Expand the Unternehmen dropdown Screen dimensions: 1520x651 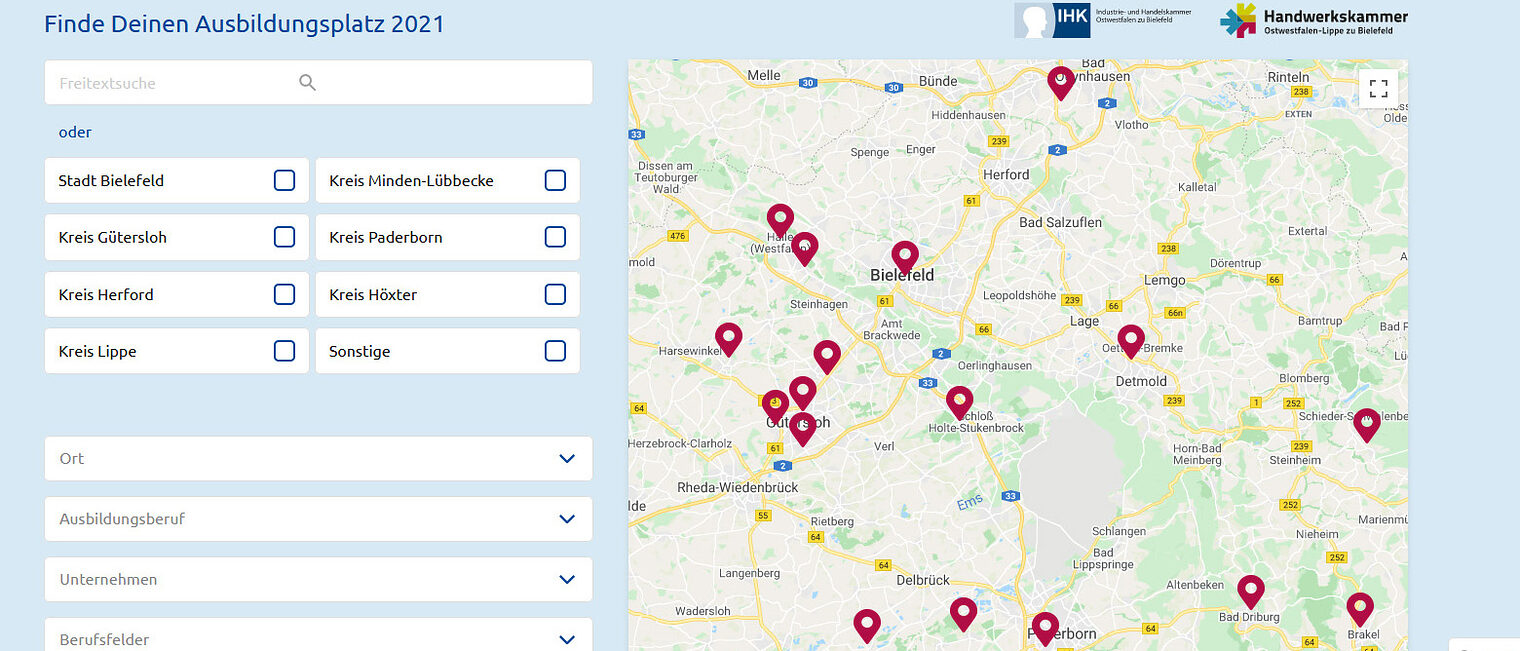318,579
